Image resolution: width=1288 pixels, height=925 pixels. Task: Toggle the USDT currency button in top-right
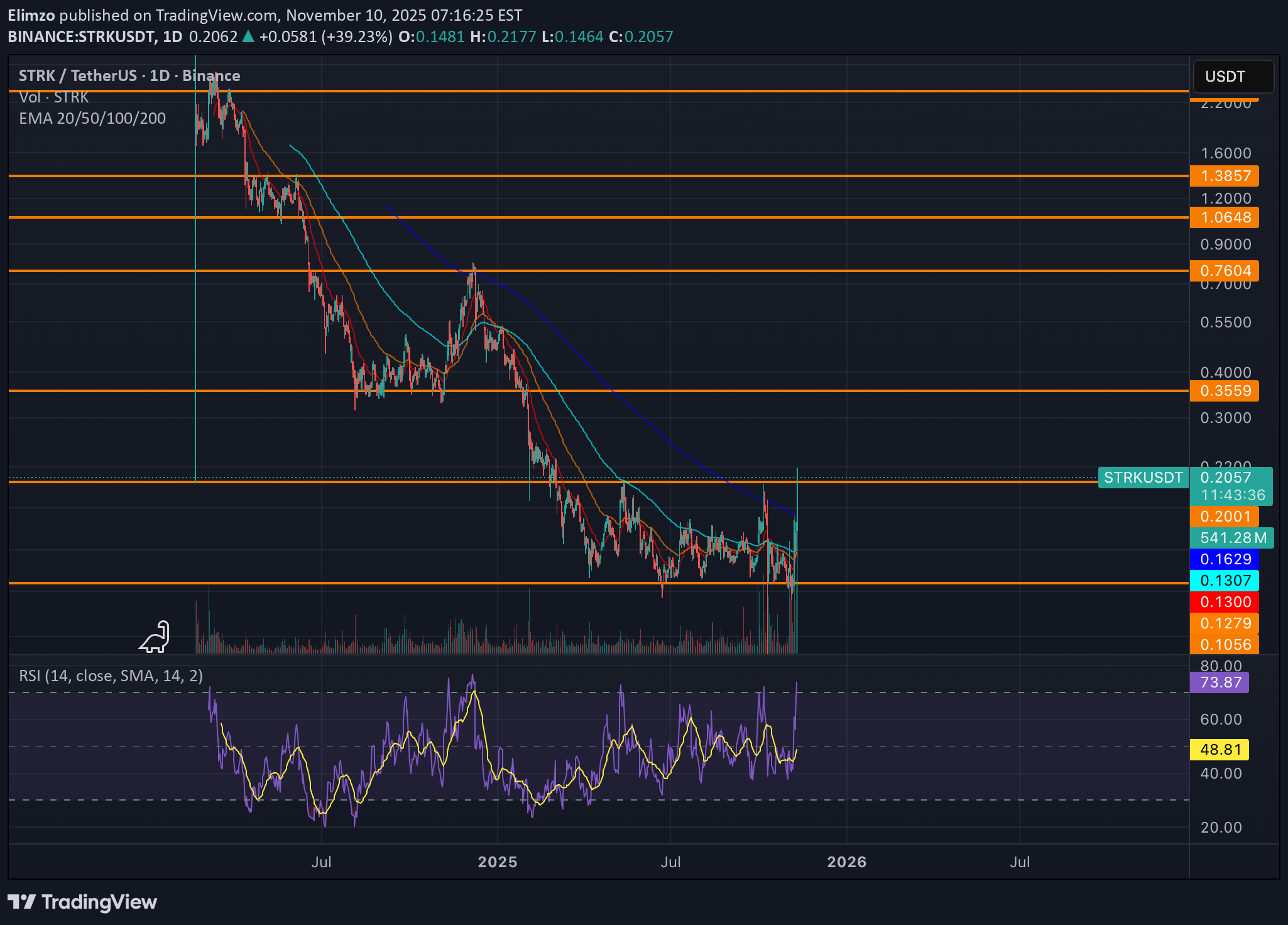[x=1233, y=76]
